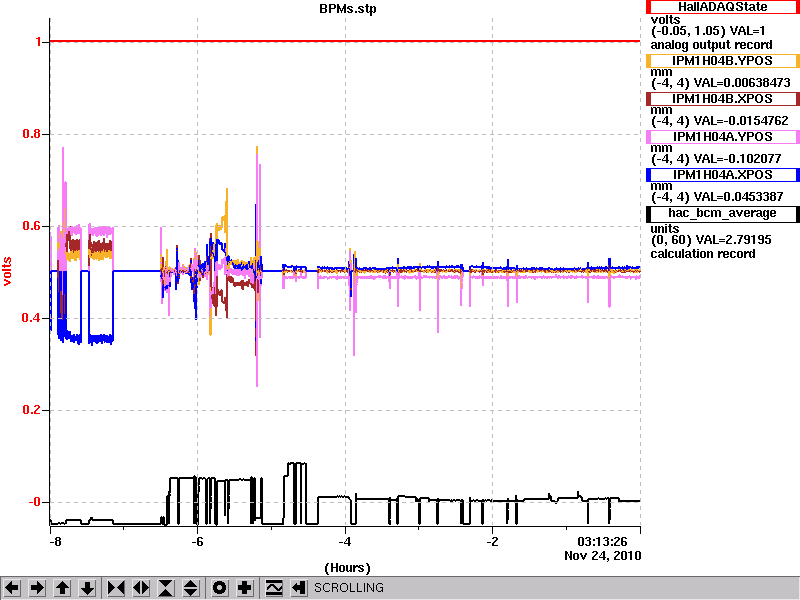Click the 0.2 tick label on the y-axis

(32, 410)
